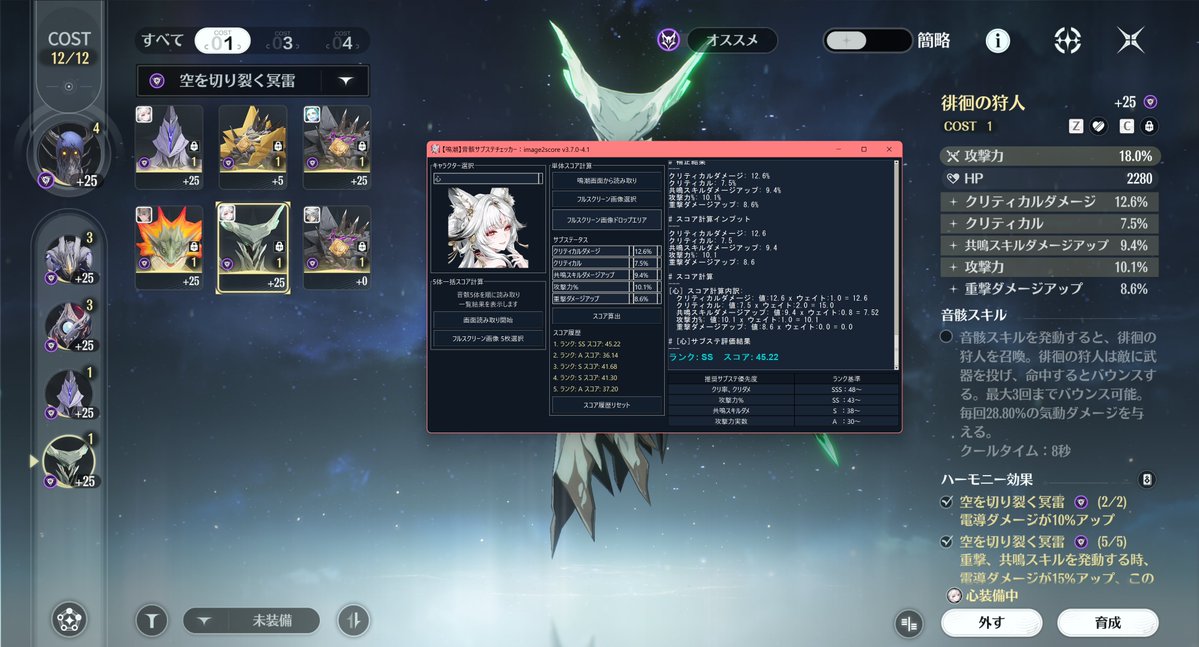Viewport: 1199px width, 647px height.
Task: Click the round data bank icon bottom left
Action: coord(70,619)
